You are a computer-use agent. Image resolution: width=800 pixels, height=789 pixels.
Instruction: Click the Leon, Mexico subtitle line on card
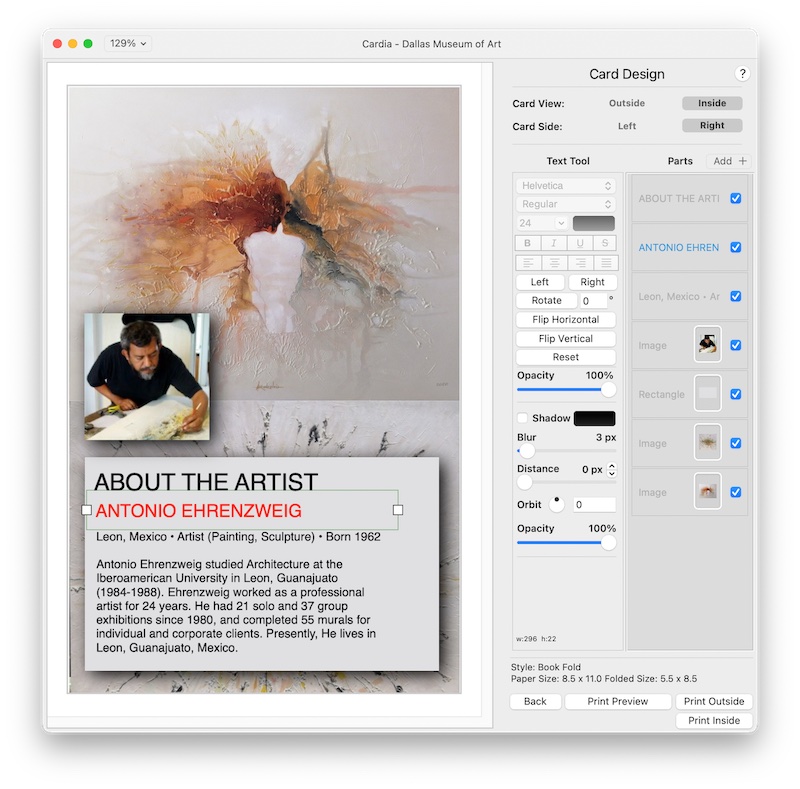238,537
